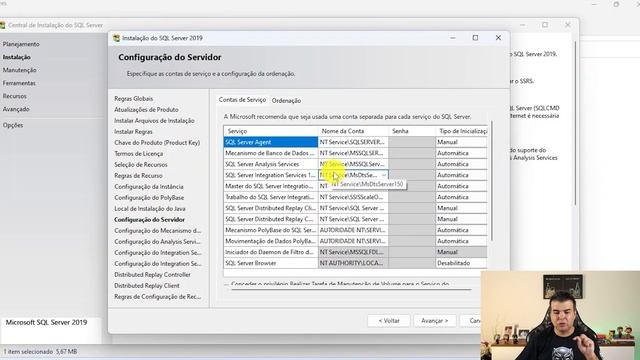This screenshot has width=640, height=360.
Task: Open startup type Manual for SQL Server Agent
Action: pos(461,142)
